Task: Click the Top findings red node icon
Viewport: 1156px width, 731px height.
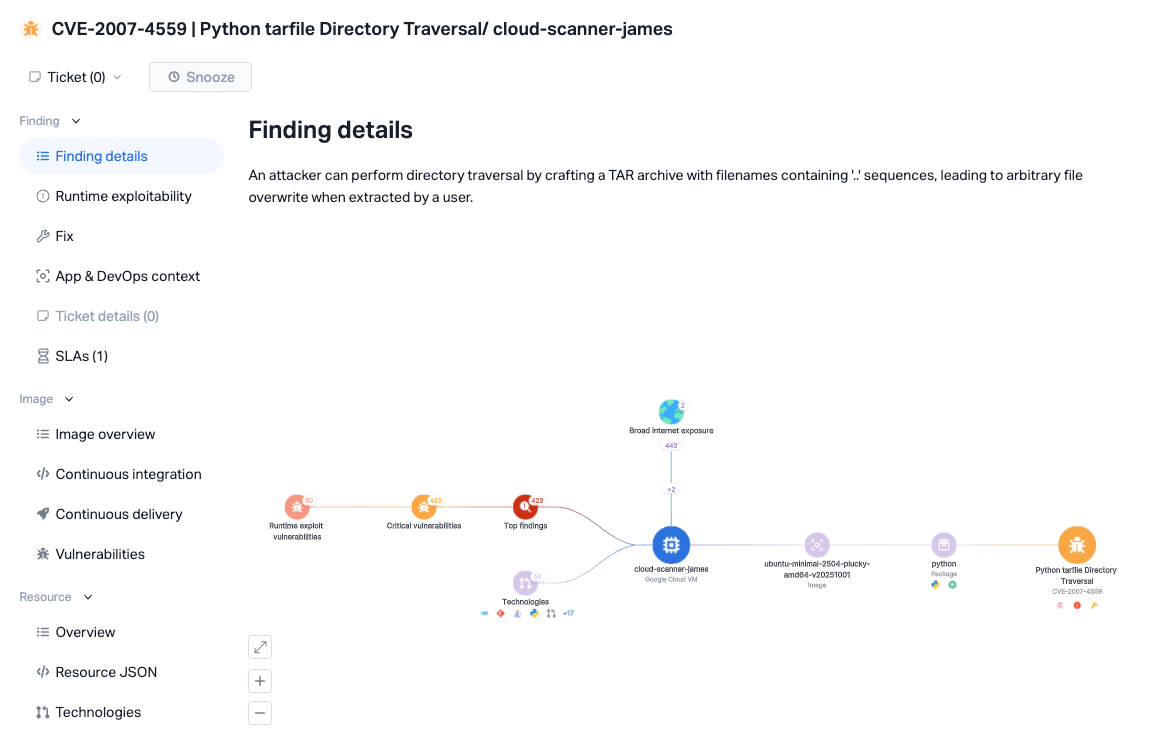Action: [525, 507]
